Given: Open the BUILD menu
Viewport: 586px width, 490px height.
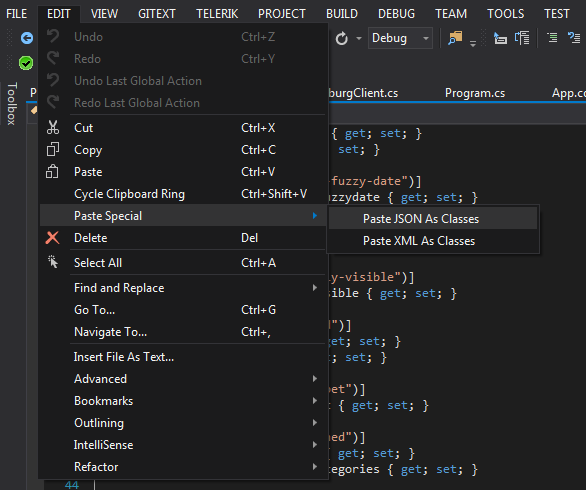Looking at the screenshot, I should [x=342, y=14].
